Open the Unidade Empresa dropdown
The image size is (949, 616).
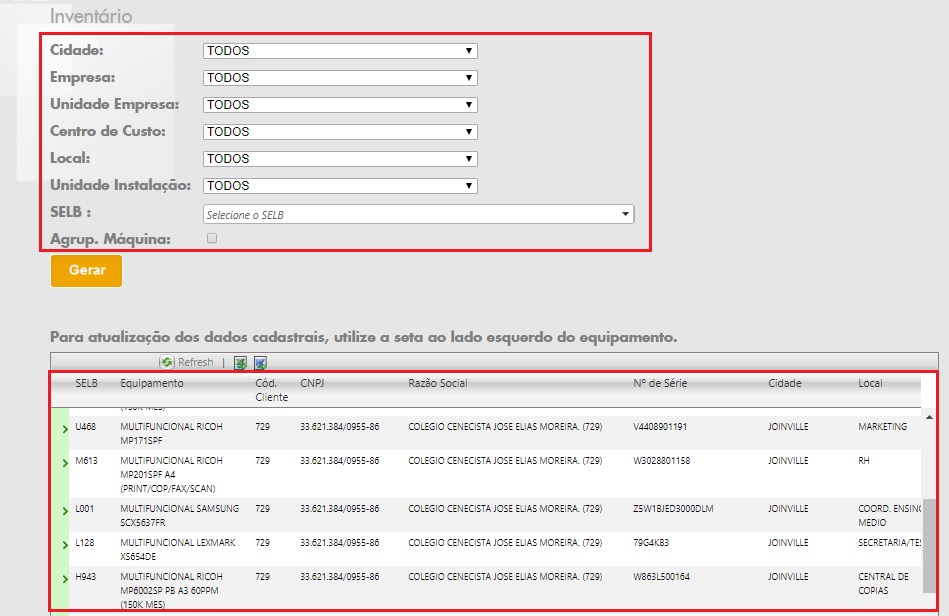coord(340,105)
